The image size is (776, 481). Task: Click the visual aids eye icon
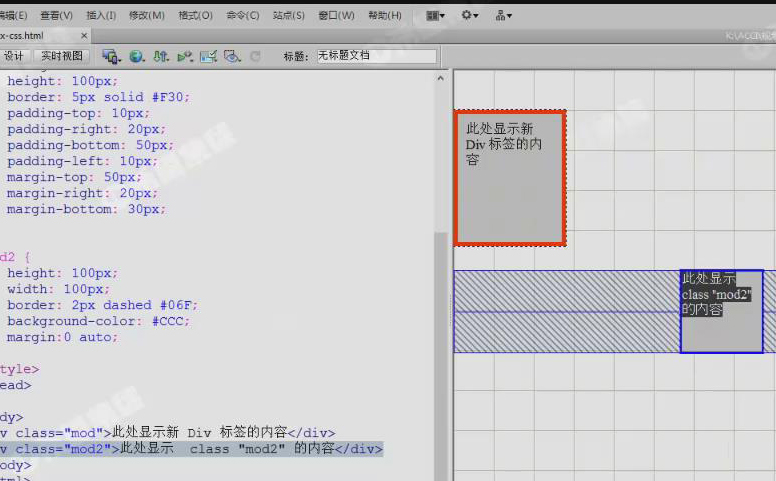coord(232,56)
